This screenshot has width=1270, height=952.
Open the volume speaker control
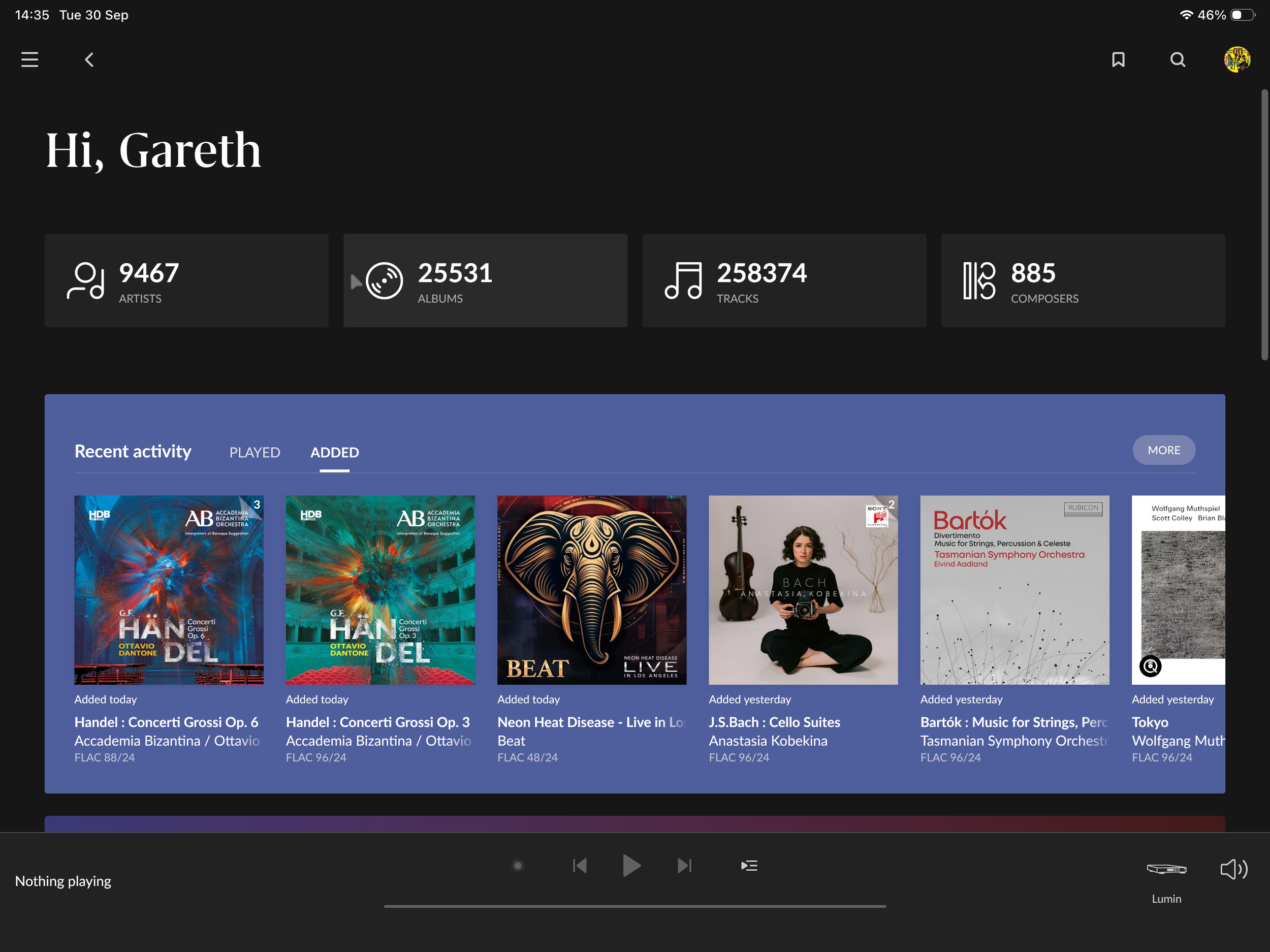(1233, 869)
